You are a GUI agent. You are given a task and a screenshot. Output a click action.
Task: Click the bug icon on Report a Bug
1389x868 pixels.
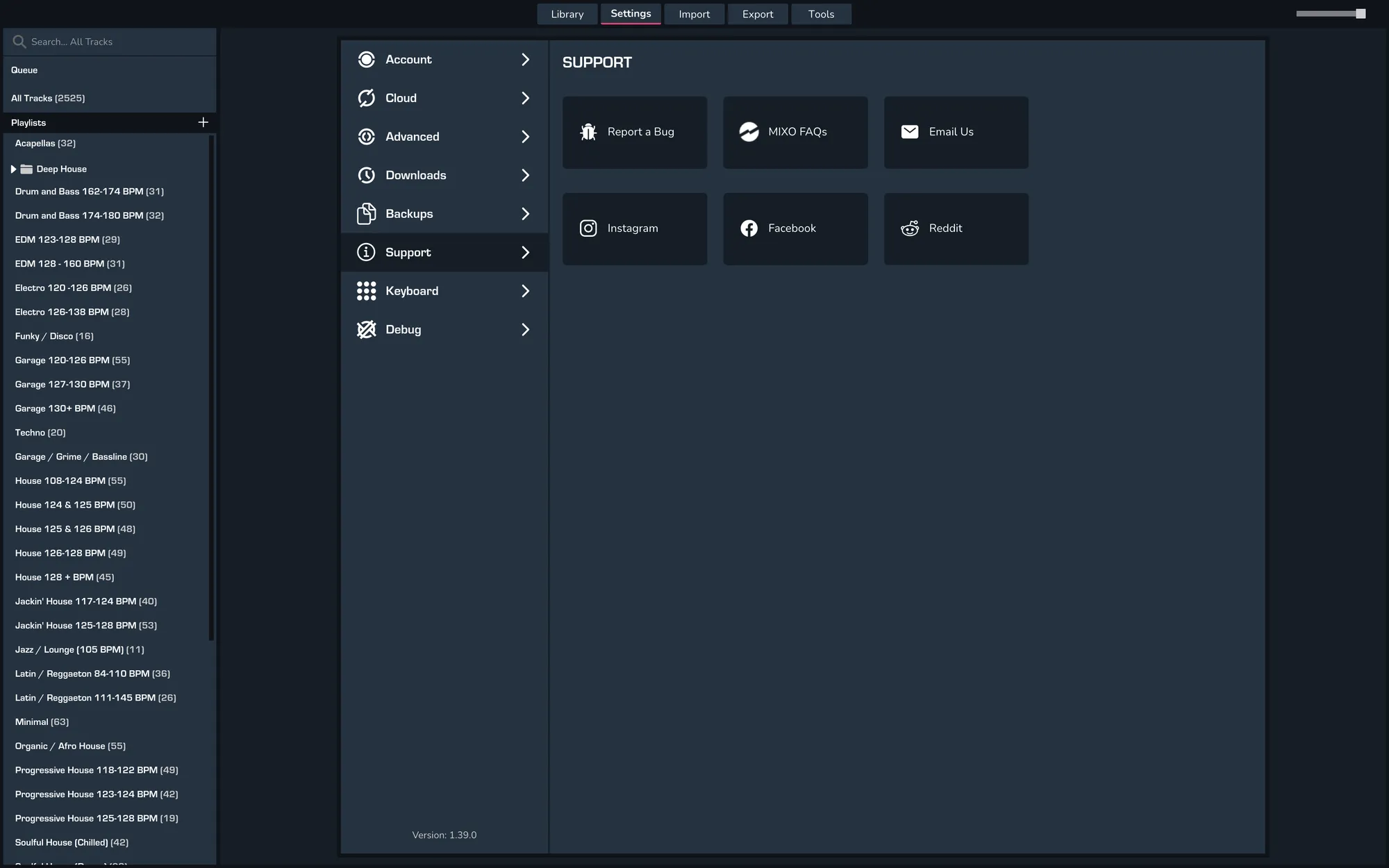(x=588, y=132)
